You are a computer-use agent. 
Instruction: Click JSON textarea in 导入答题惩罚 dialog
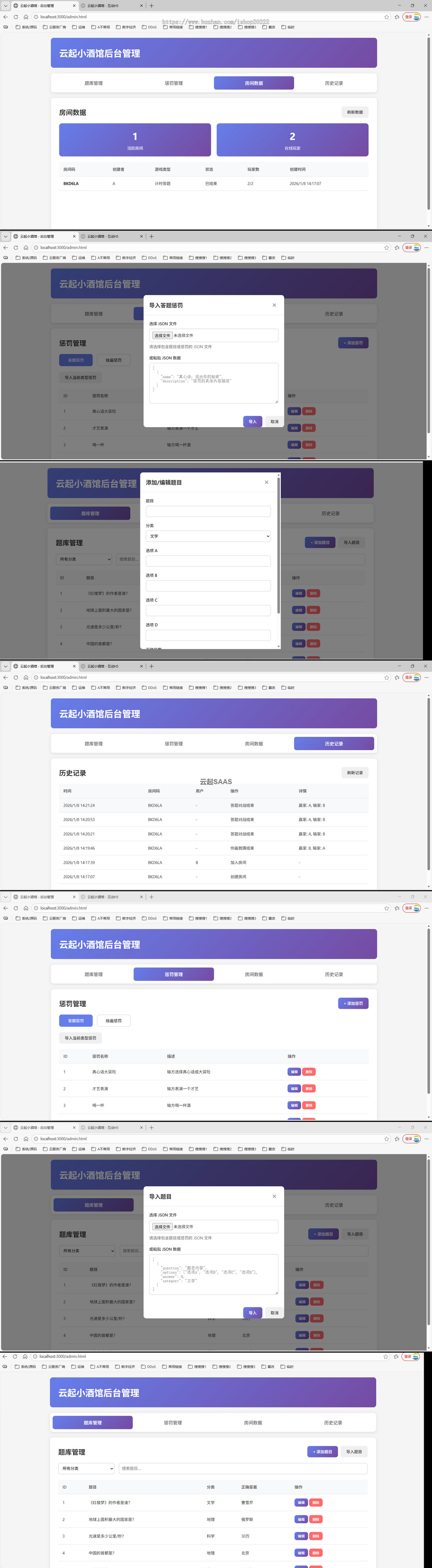click(x=213, y=383)
